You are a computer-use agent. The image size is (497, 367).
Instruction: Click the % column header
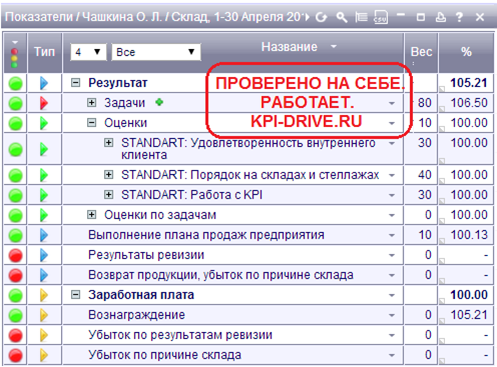[x=466, y=52]
